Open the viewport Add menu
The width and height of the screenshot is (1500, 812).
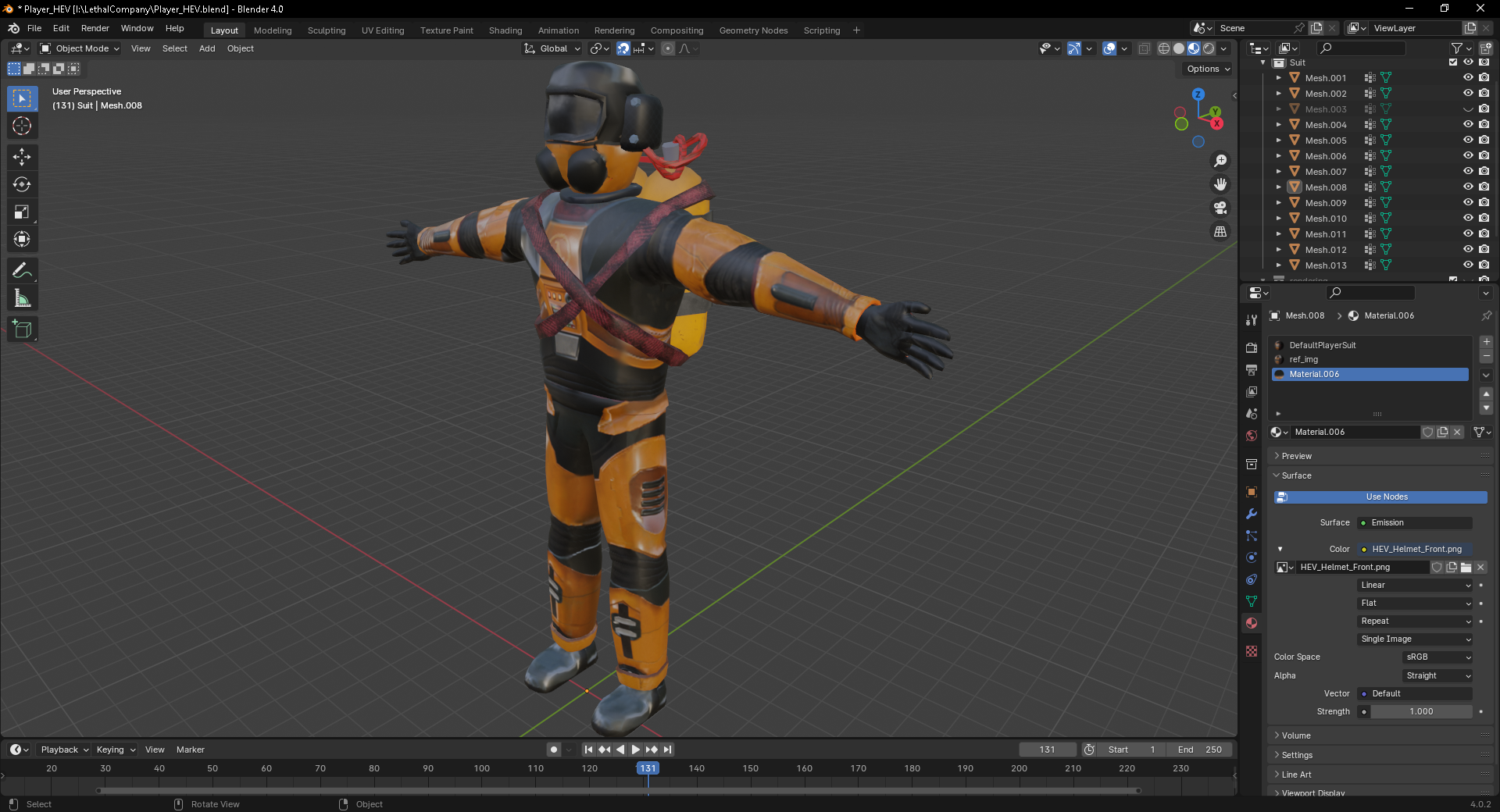coord(207,48)
